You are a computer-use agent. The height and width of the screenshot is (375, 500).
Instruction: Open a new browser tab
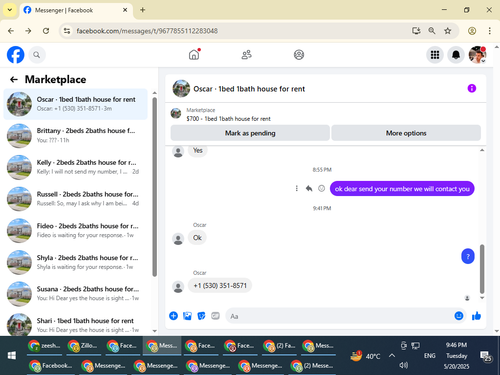click(x=143, y=10)
